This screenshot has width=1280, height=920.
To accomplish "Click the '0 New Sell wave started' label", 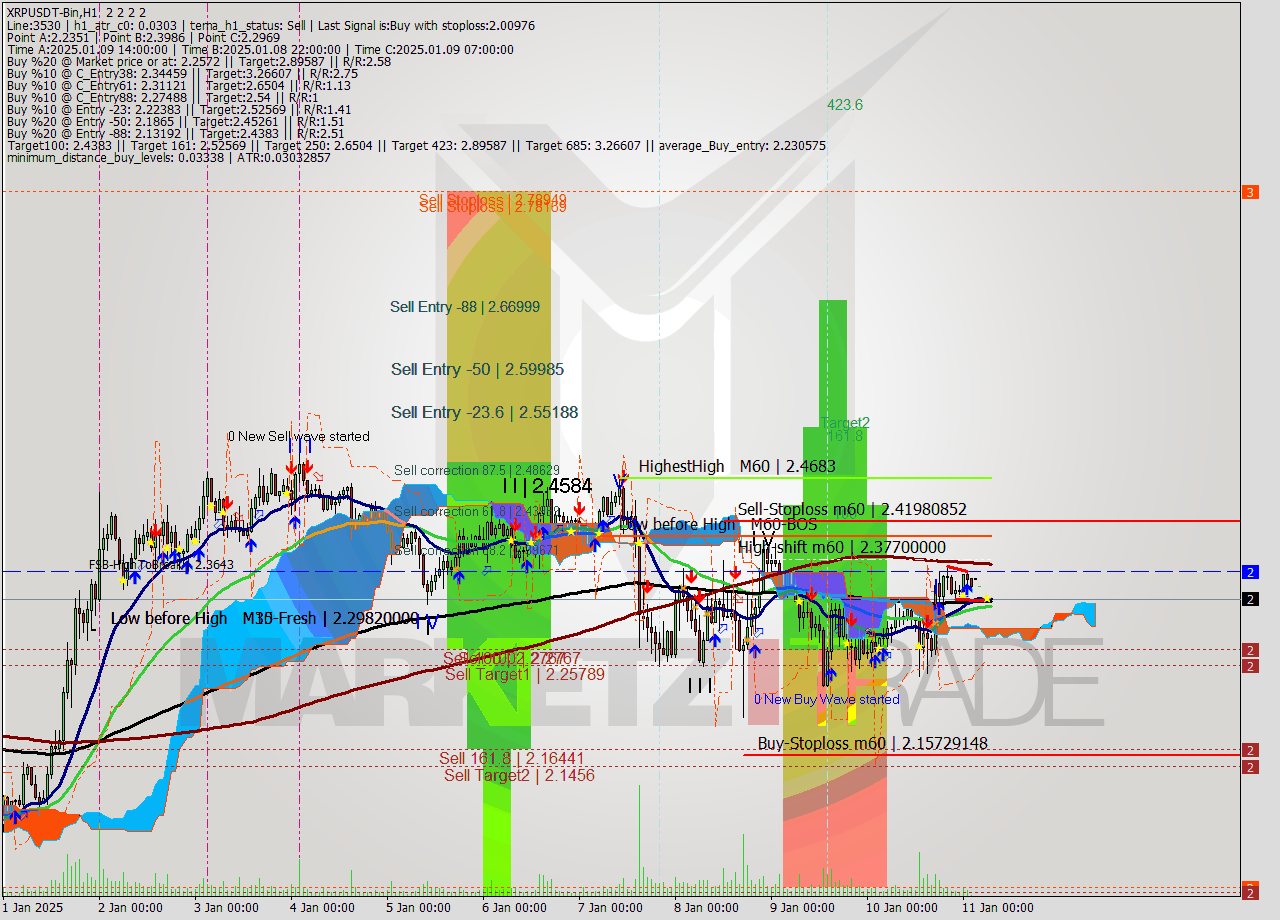I will [298, 437].
